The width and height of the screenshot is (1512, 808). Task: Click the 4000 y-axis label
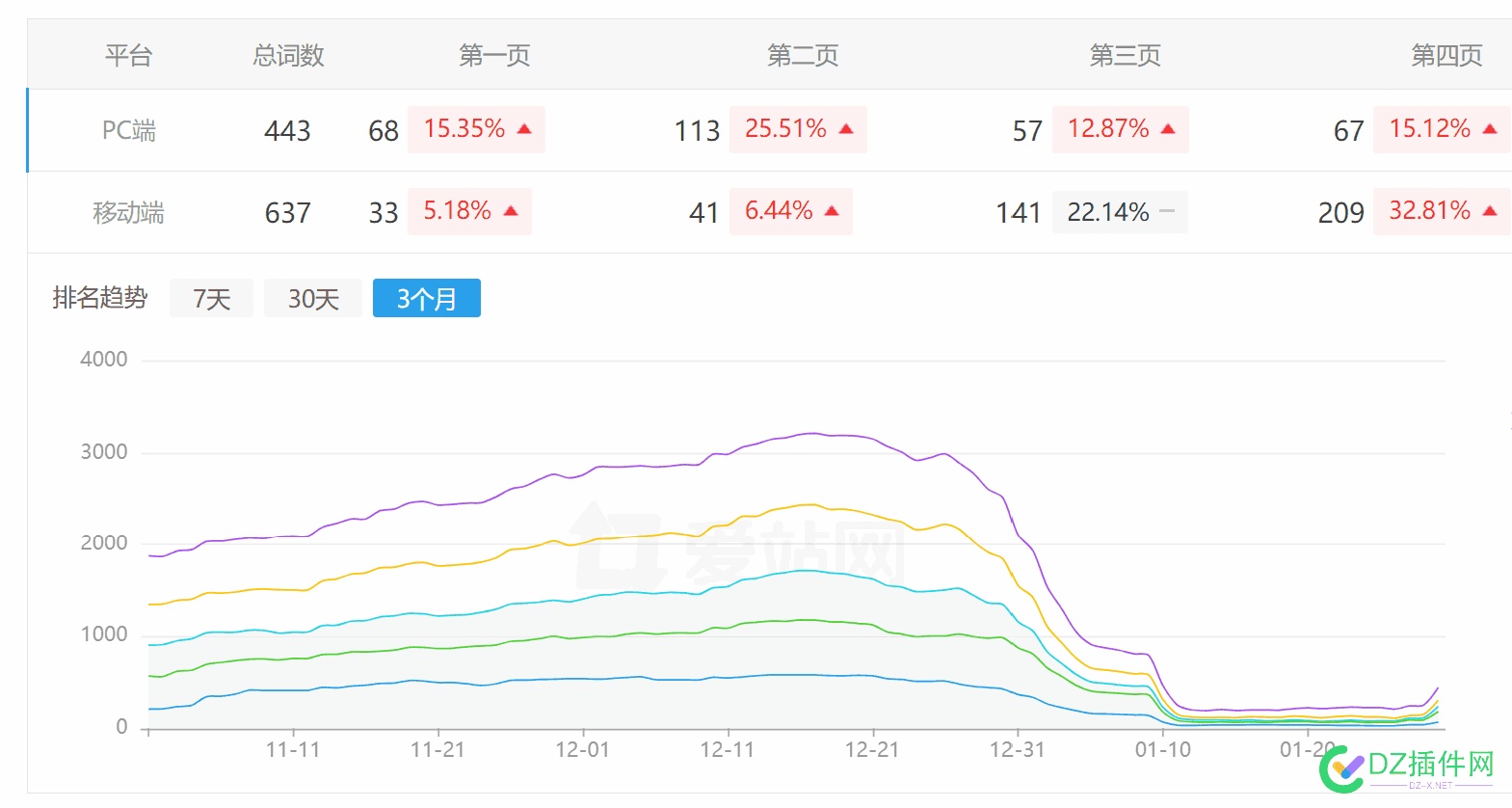click(104, 360)
